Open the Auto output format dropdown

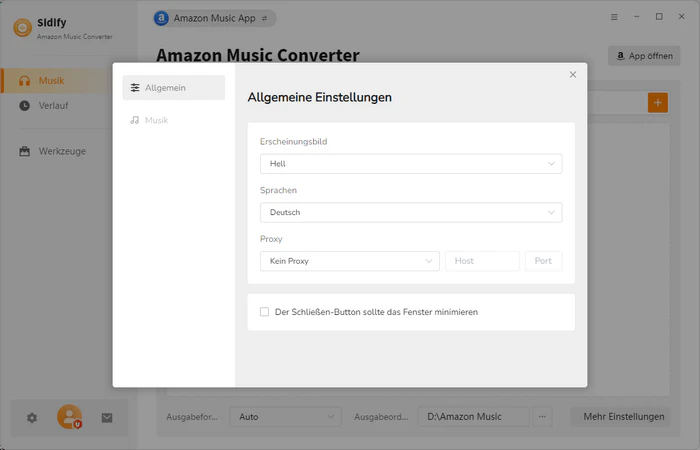tap(285, 417)
